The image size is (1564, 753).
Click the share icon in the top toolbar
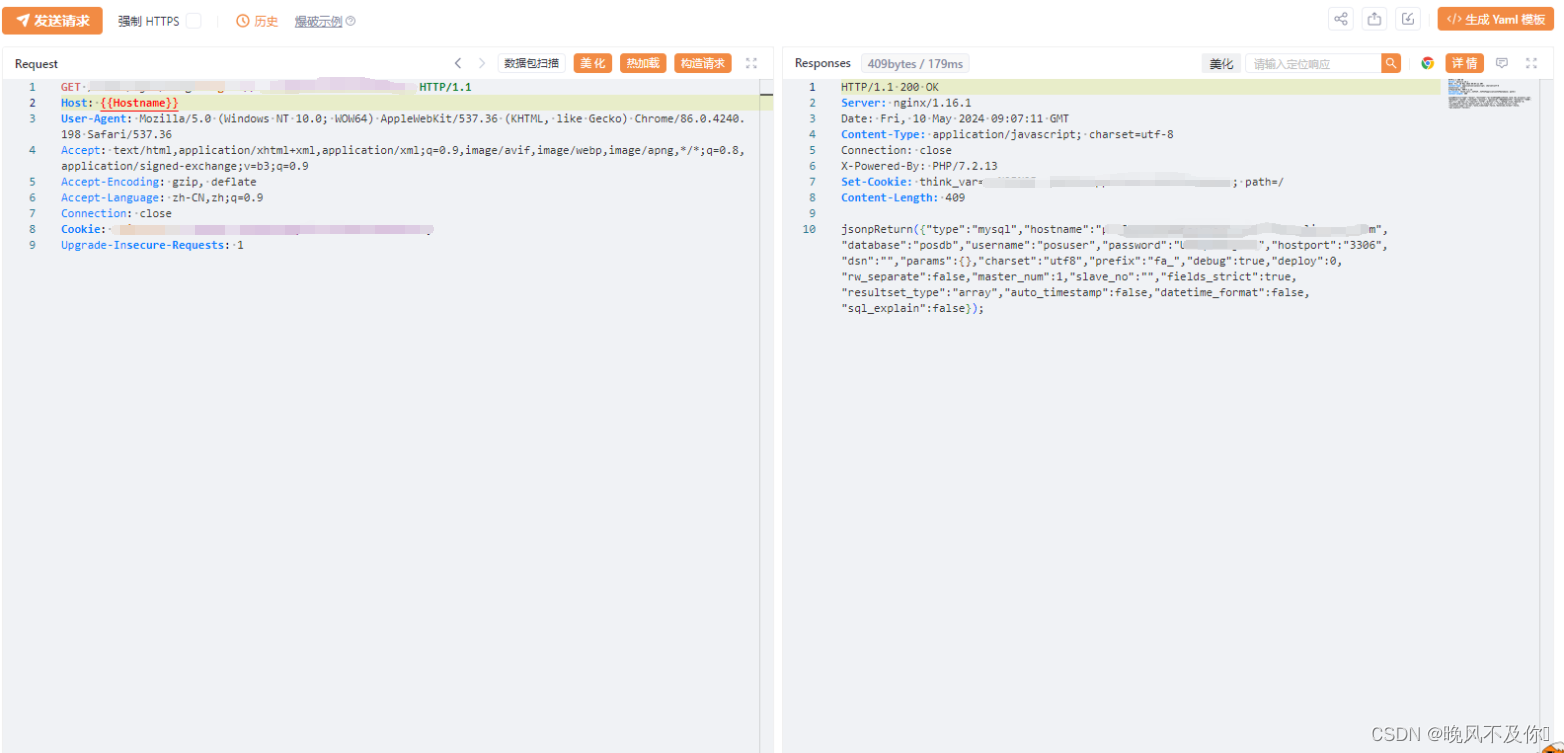click(1341, 19)
